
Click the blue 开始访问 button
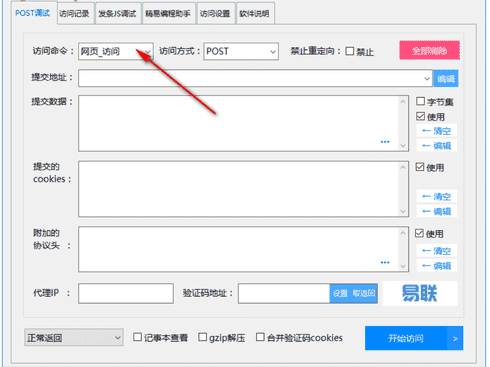click(x=406, y=338)
